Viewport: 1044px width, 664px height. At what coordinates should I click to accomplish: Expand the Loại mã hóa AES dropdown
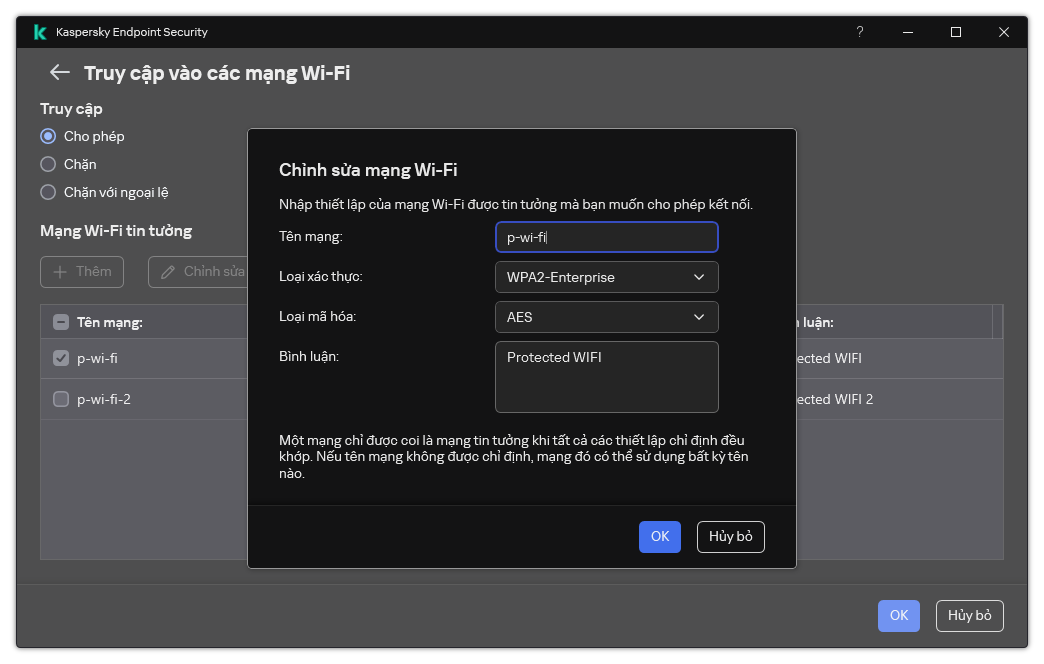point(606,317)
